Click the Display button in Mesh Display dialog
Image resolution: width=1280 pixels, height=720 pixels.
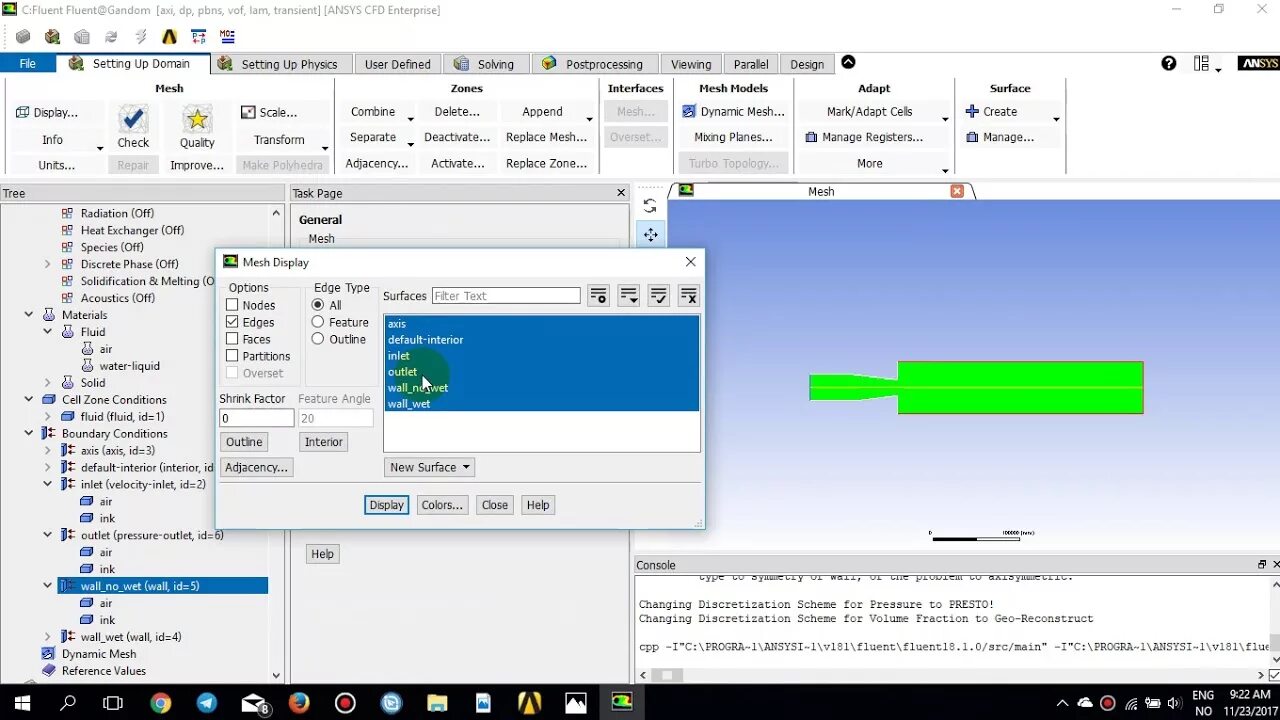[386, 505]
